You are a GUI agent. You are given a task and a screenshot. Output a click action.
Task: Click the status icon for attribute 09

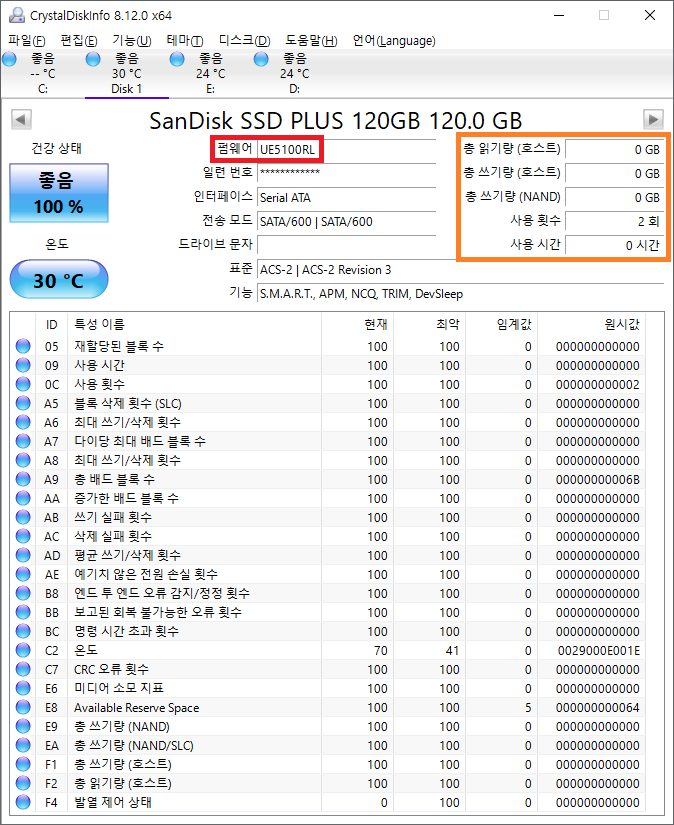(x=23, y=365)
